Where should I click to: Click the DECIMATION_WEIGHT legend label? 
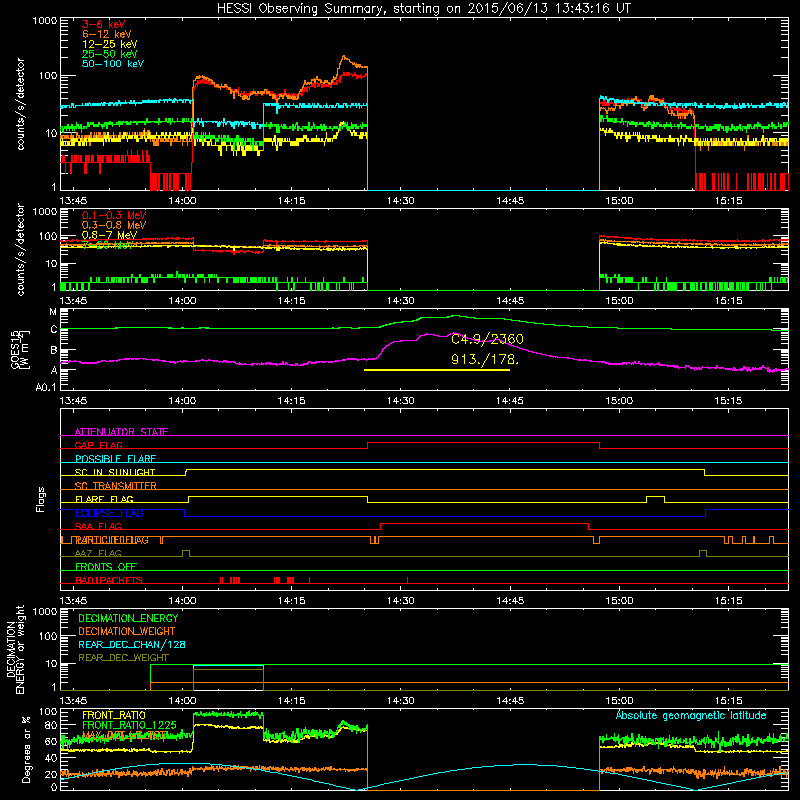[x=127, y=632]
